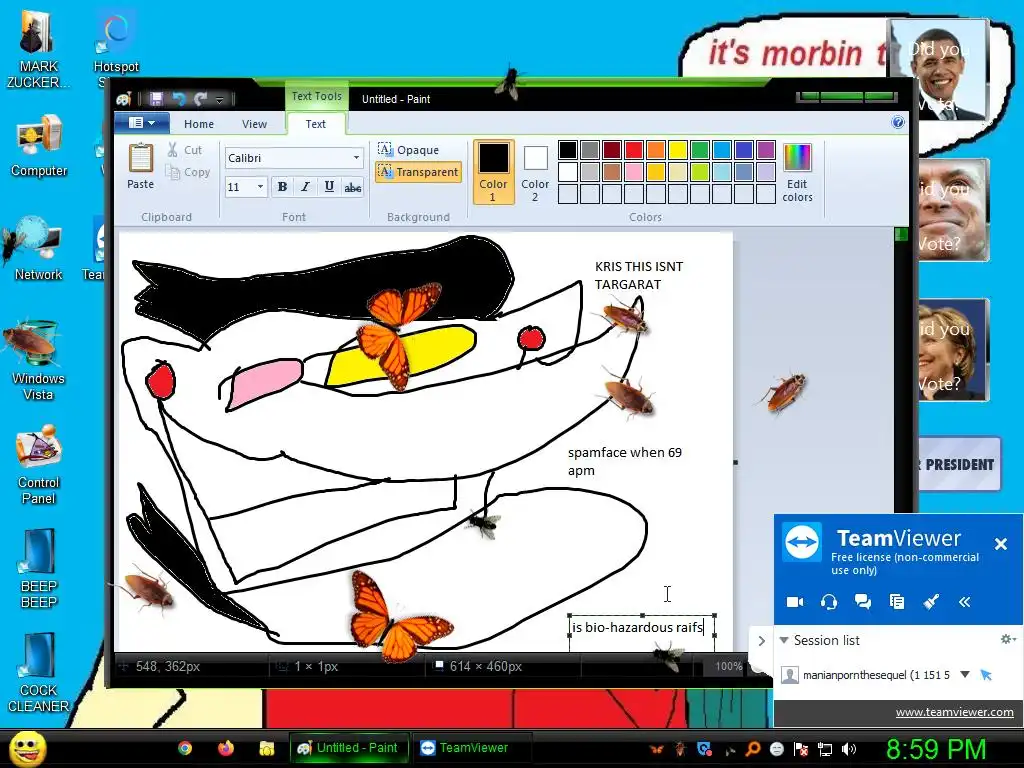Image resolution: width=1024 pixels, height=768 pixels.
Task: Open the manianpornthesequel session dropdown arrow
Action: click(x=965, y=675)
